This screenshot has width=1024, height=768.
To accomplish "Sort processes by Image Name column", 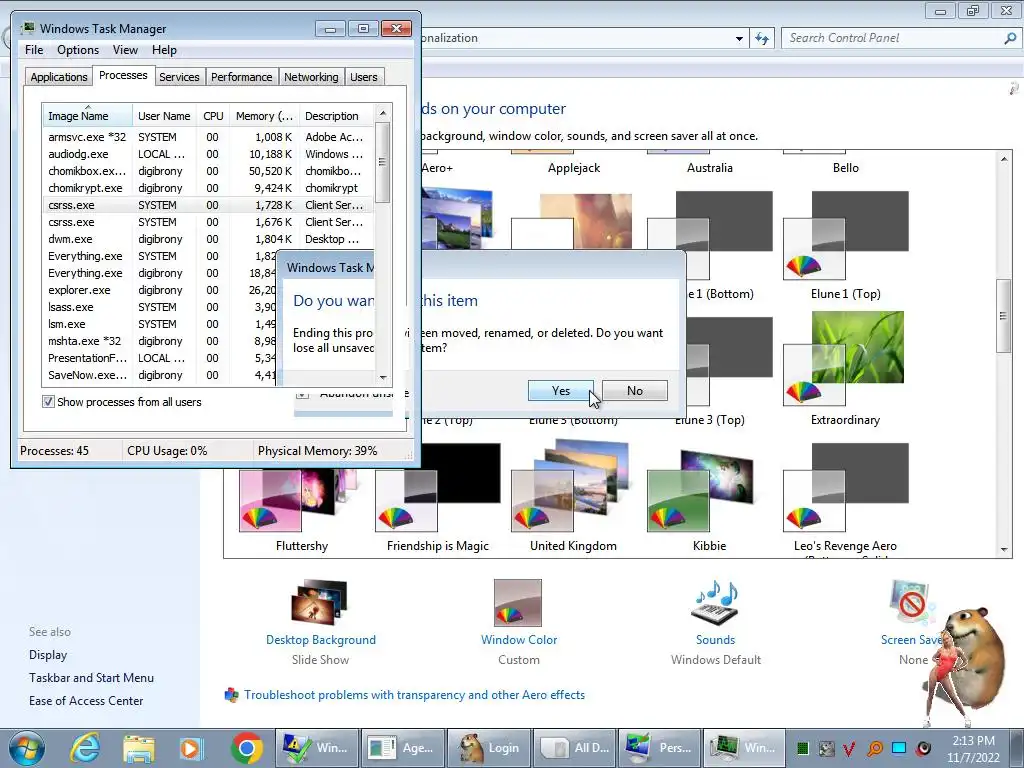I will click(88, 115).
